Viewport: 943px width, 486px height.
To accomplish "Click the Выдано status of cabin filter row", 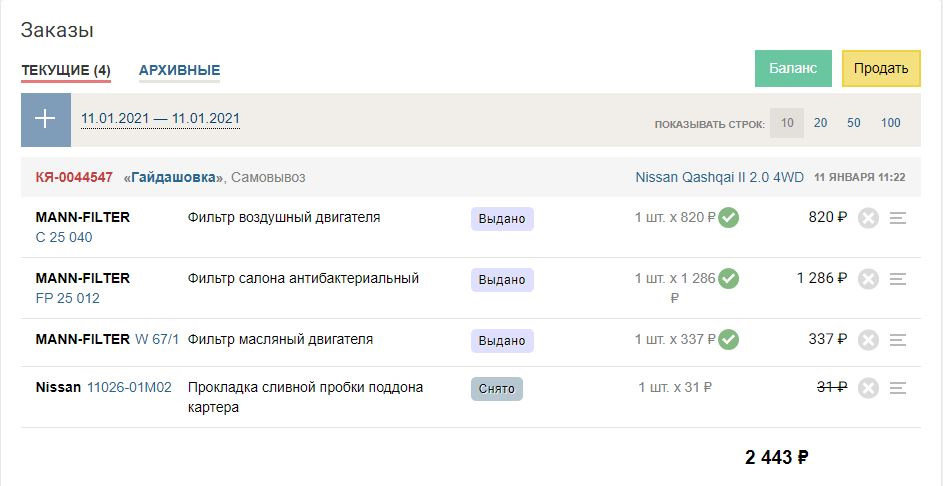I will (x=502, y=280).
